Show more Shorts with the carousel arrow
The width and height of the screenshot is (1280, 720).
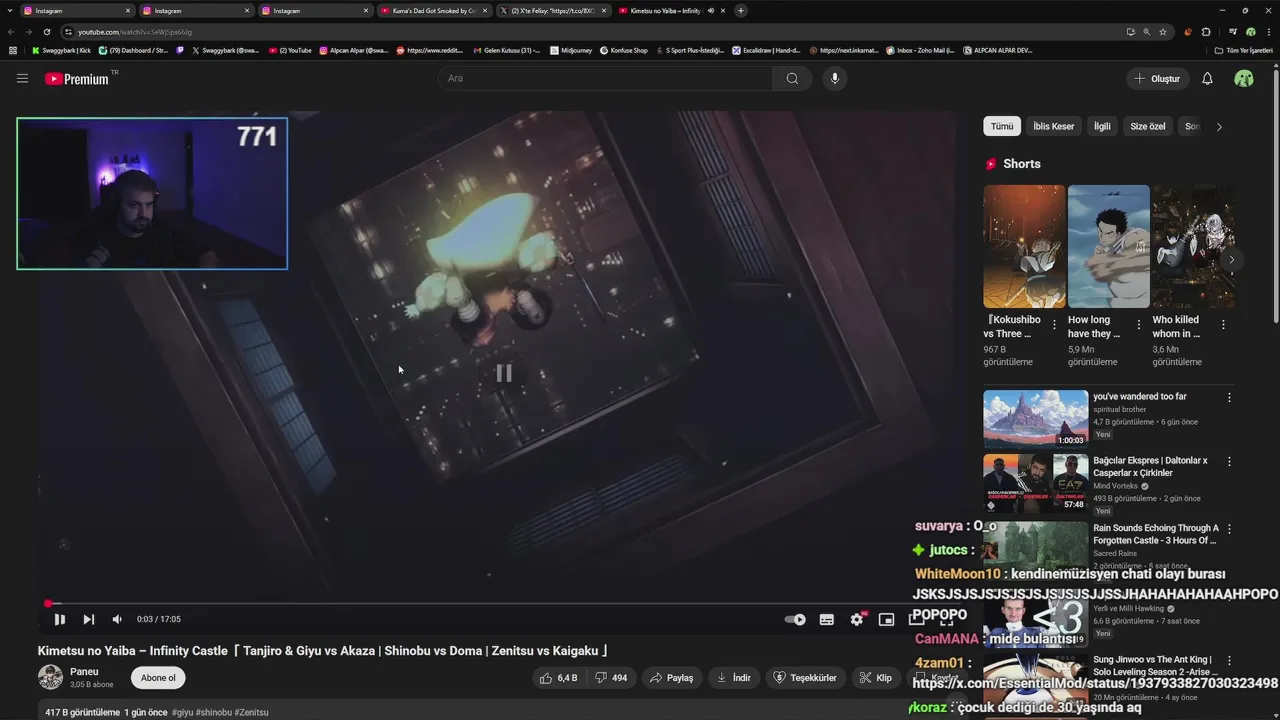pos(1232,259)
